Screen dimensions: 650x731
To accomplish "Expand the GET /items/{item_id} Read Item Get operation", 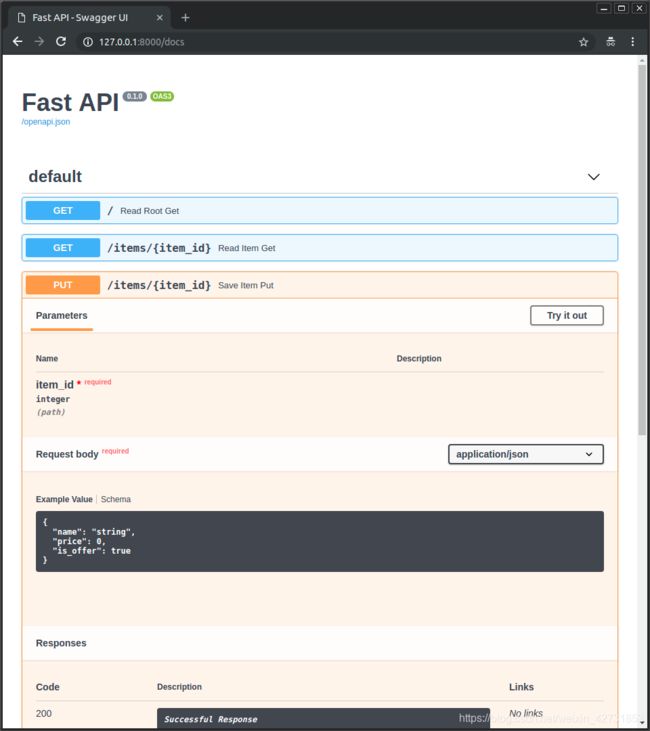I will tap(320, 248).
